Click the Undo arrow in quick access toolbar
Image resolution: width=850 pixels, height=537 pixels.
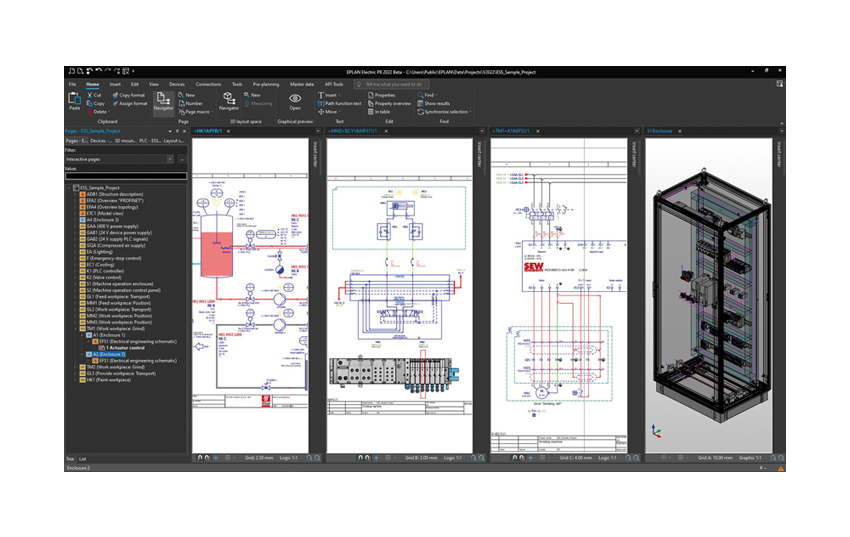(x=98, y=71)
